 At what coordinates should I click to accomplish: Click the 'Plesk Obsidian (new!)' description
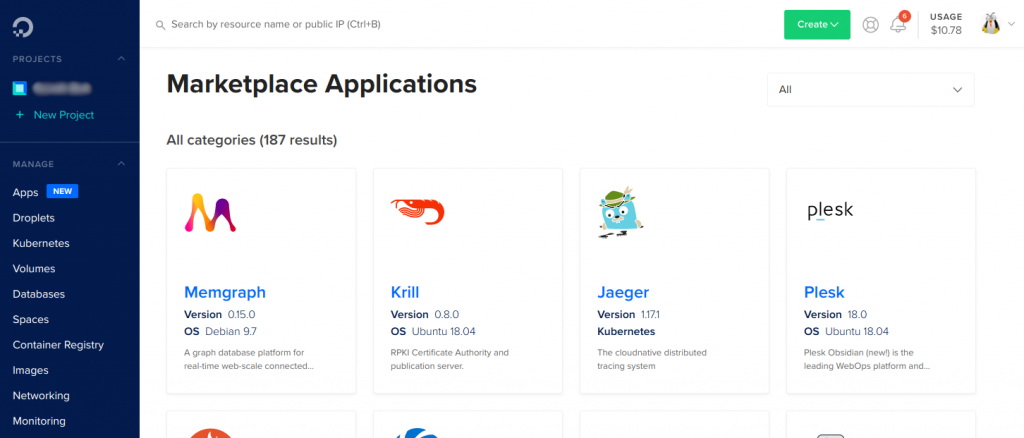point(867,360)
